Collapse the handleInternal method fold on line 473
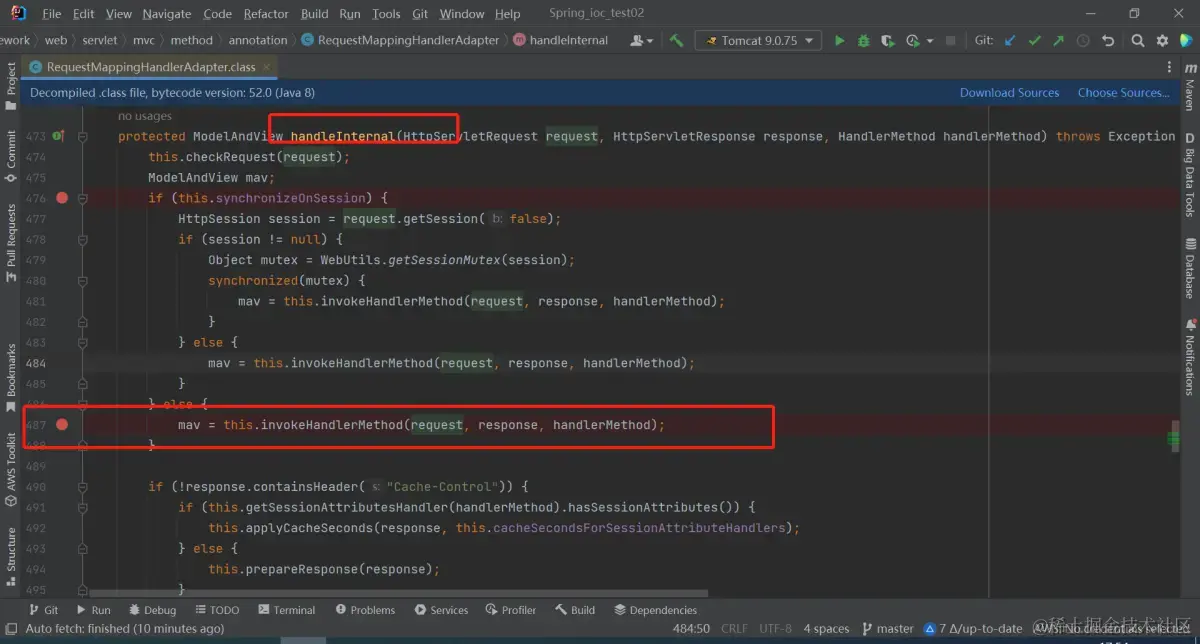 [x=83, y=136]
